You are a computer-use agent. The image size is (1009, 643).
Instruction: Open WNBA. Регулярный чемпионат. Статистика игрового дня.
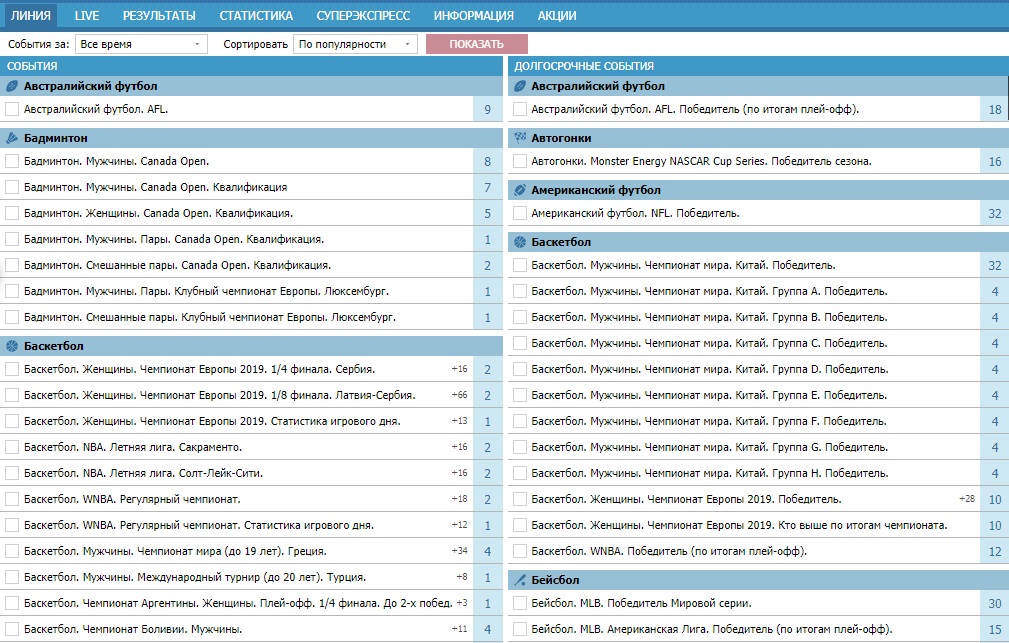[199, 525]
